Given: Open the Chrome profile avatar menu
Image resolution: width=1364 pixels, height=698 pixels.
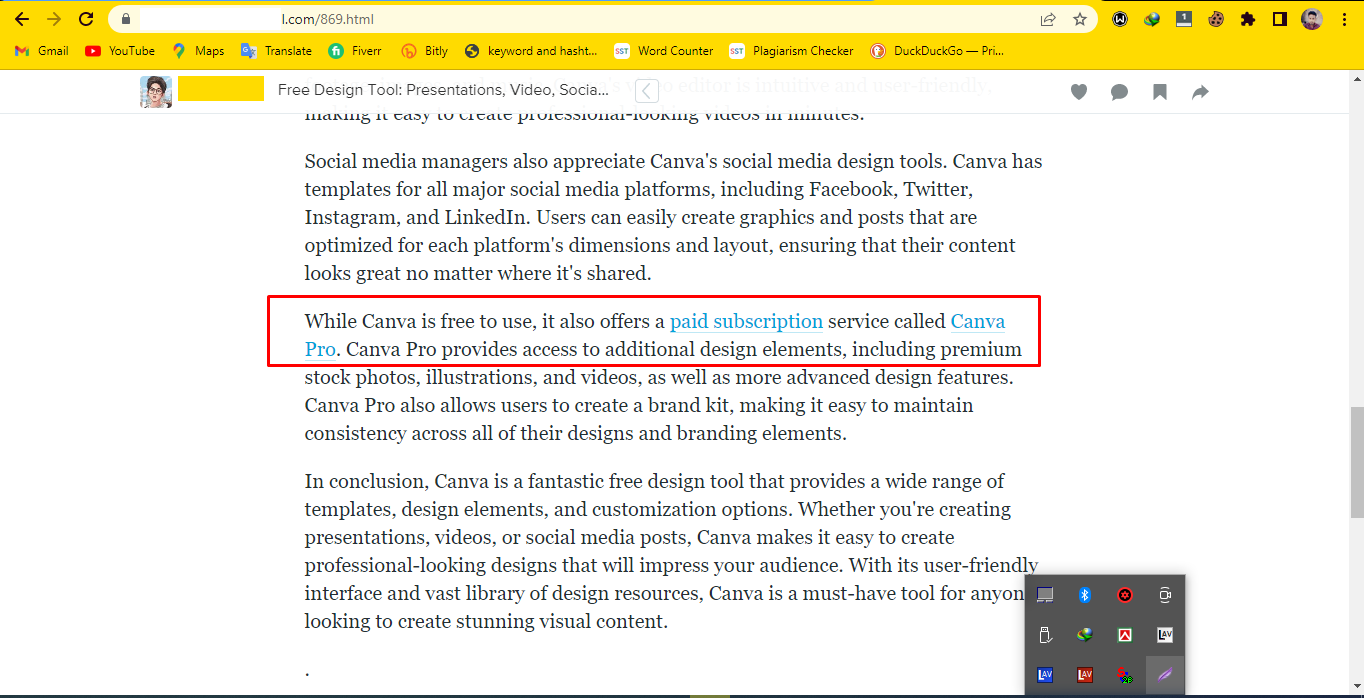Looking at the screenshot, I should click(x=1312, y=19).
